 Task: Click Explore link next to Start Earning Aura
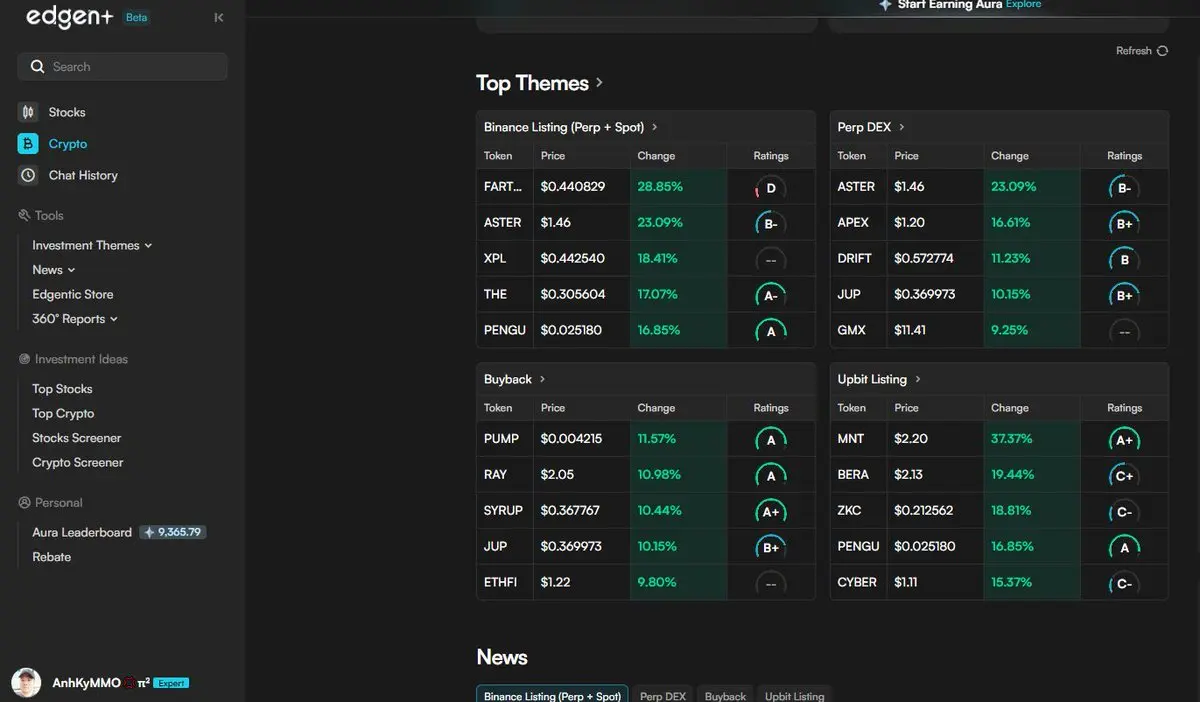[1023, 5]
